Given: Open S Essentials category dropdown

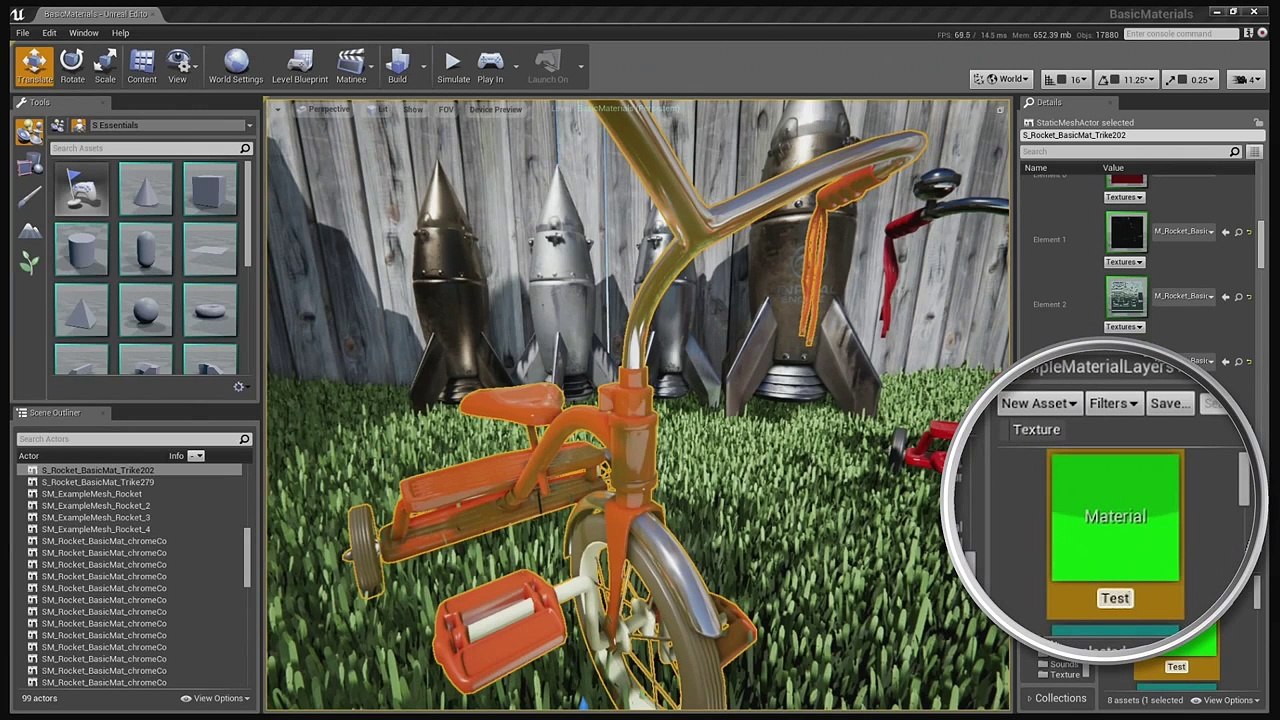Looking at the screenshot, I should 171,125.
